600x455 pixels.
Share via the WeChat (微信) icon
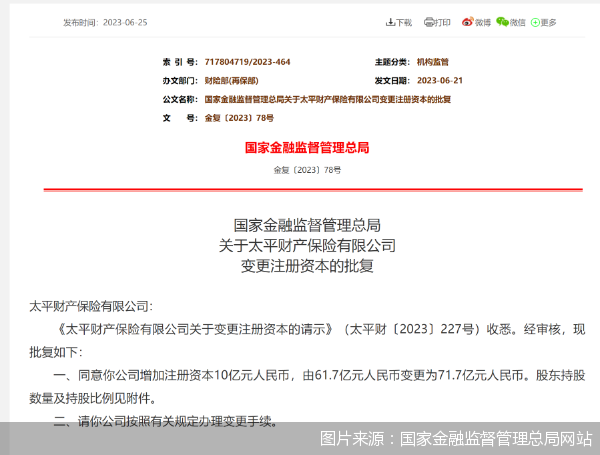[502, 22]
